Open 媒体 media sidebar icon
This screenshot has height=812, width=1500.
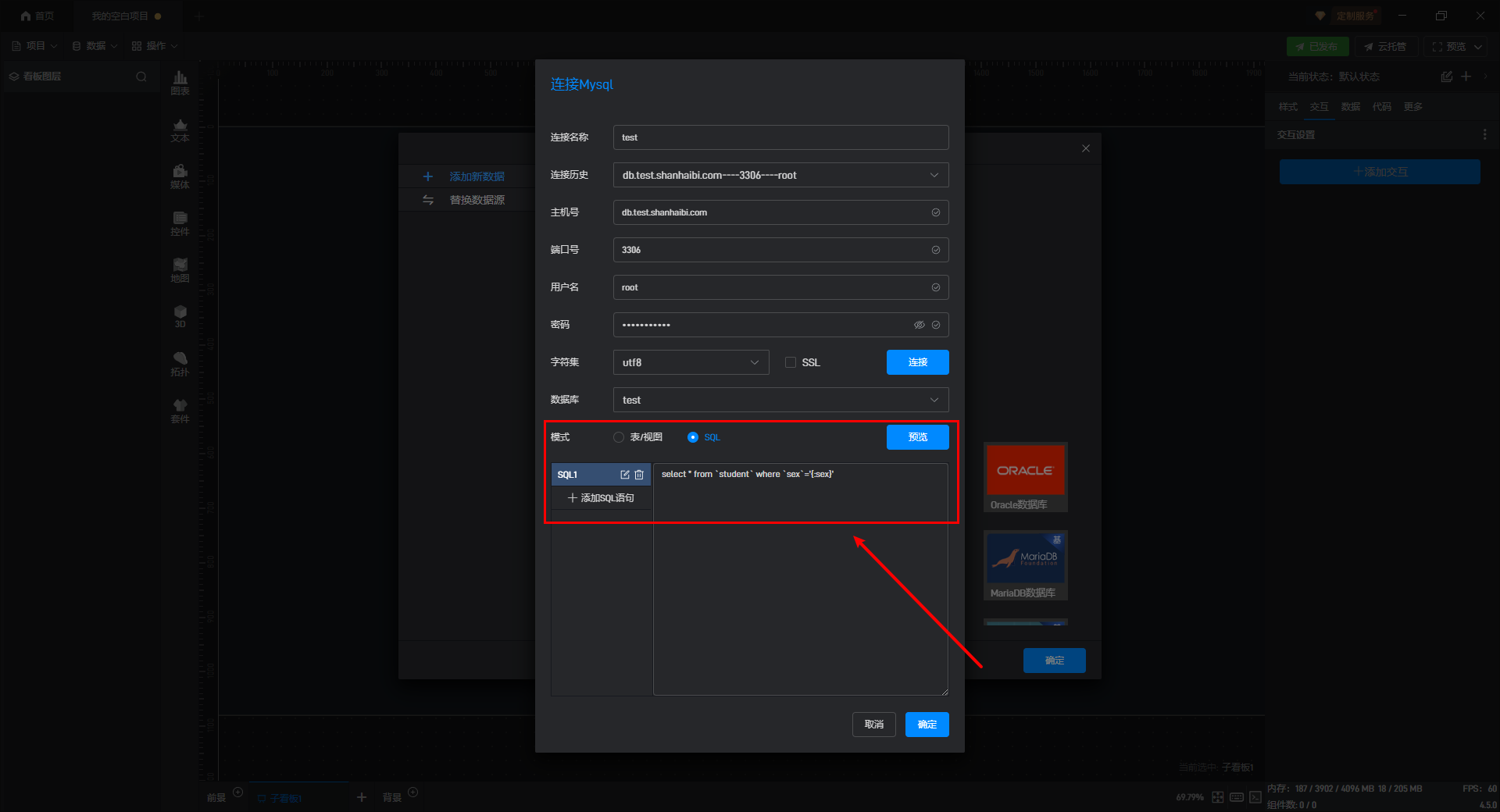[180, 176]
